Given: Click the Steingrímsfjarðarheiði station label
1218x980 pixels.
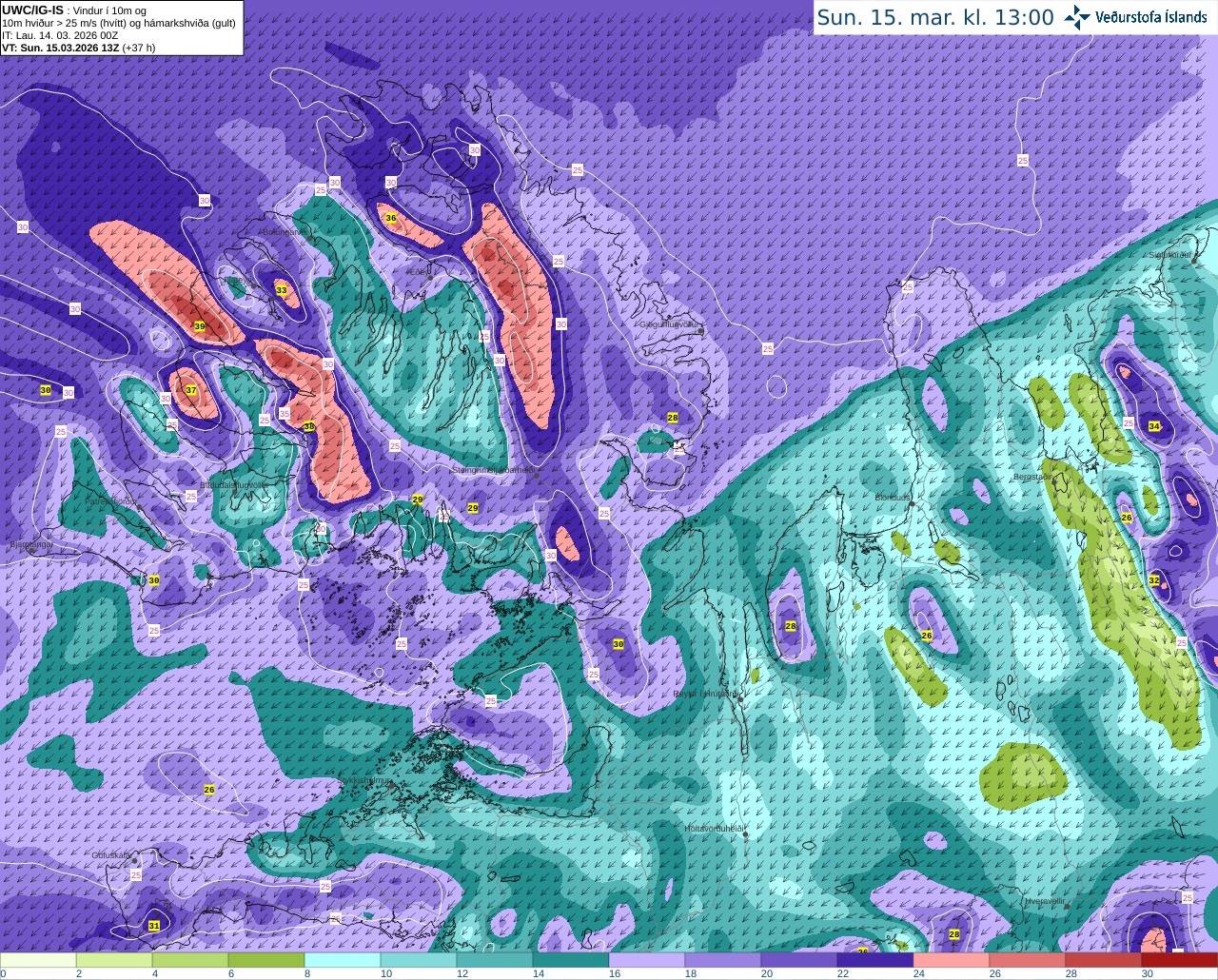Looking at the screenshot, I should (493, 469).
